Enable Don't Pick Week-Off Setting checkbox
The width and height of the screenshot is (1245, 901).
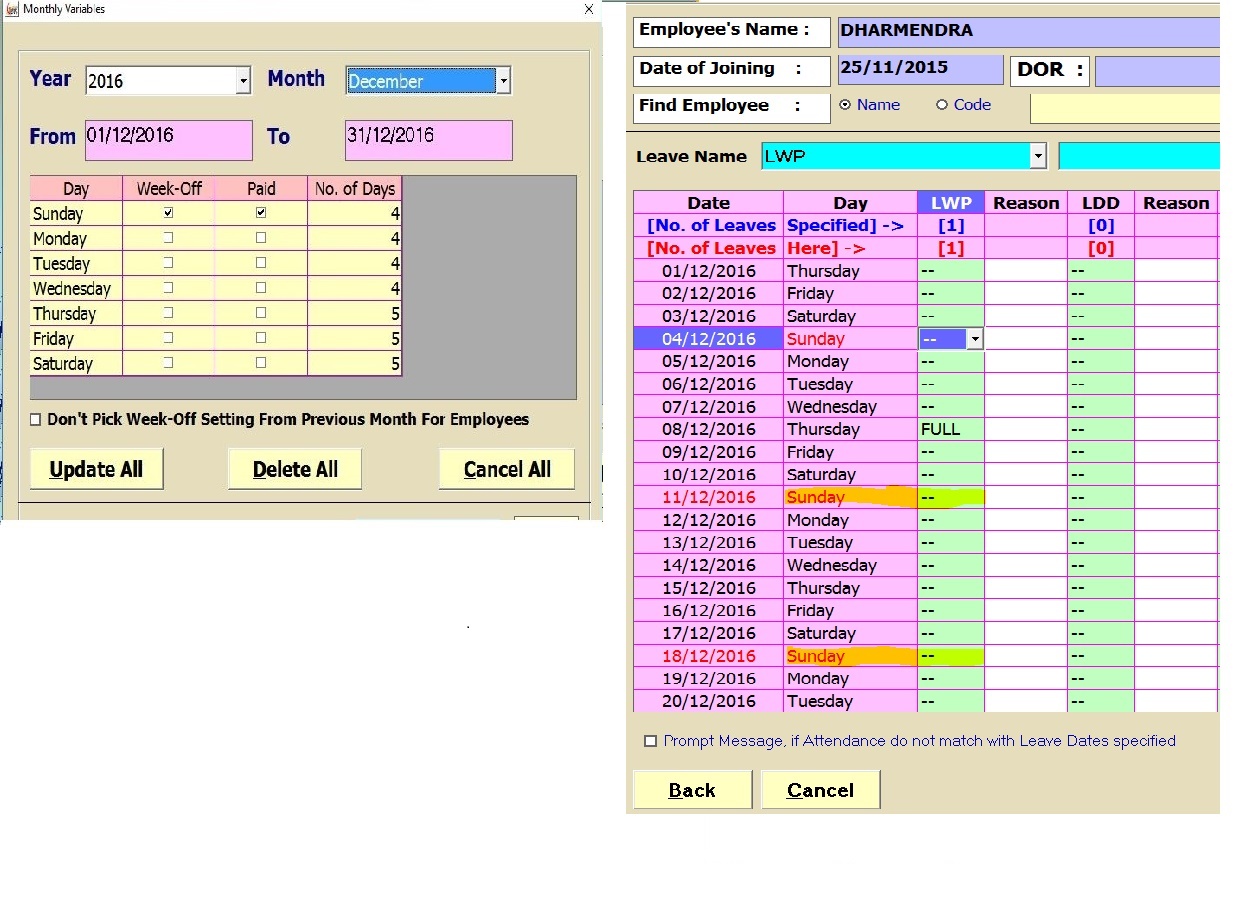pyautogui.click(x=36, y=420)
